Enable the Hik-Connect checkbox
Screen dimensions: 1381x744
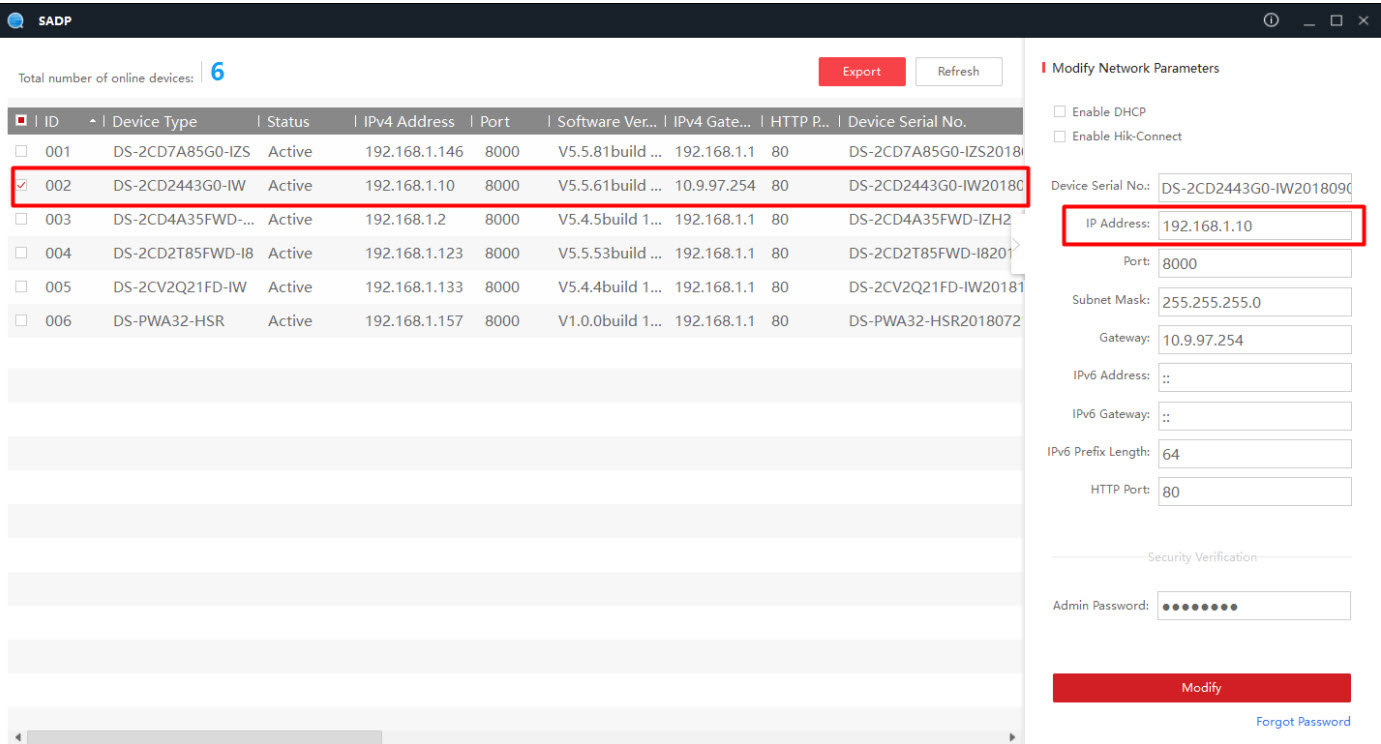[x=1060, y=136]
